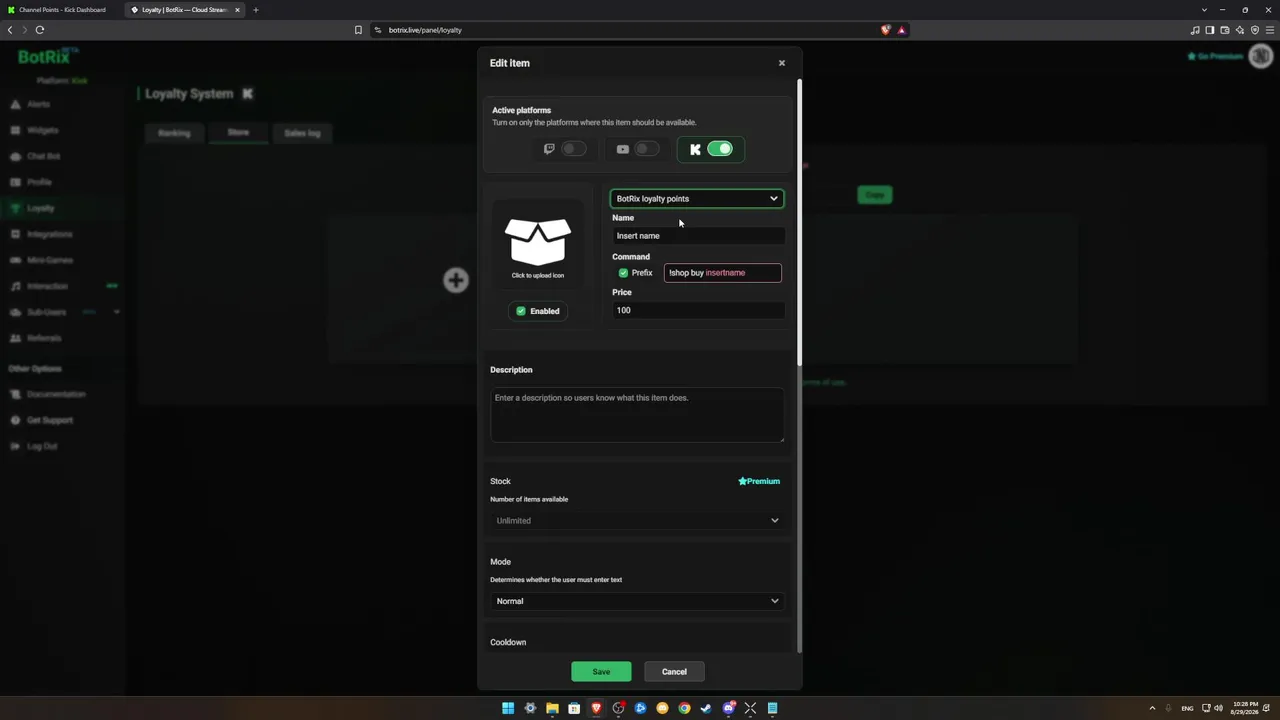The width and height of the screenshot is (1280, 720).
Task: Click the plus icon to add store item
Action: pyautogui.click(x=456, y=280)
